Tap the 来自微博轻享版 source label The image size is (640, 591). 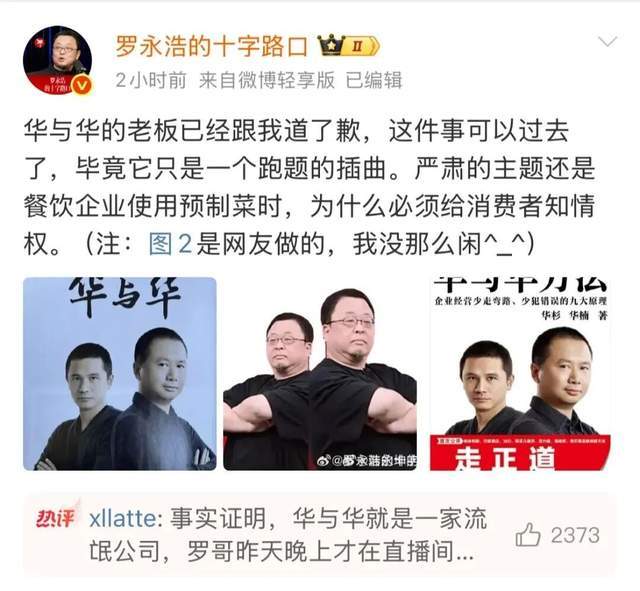pos(267,80)
